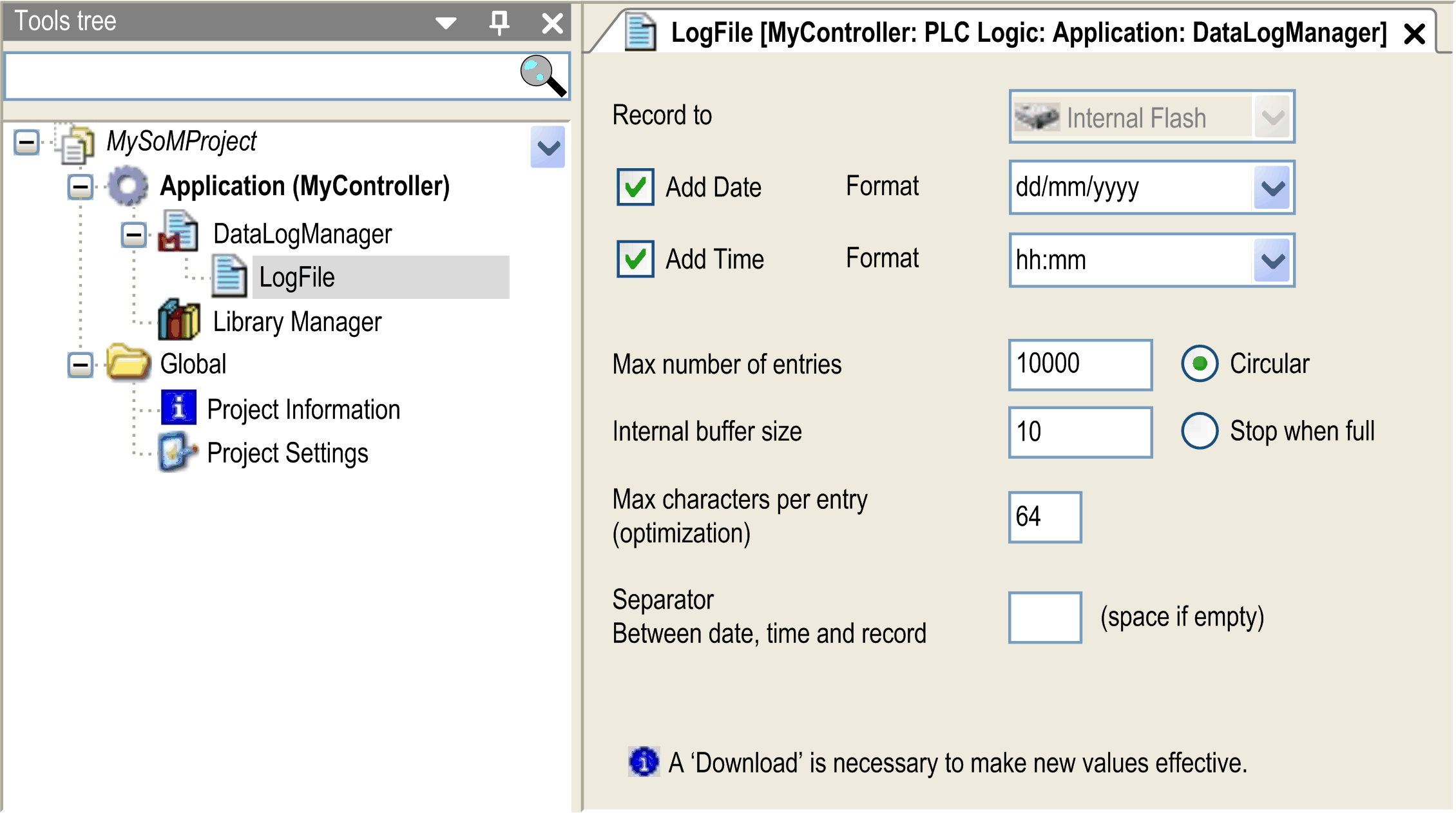The width and height of the screenshot is (1456, 813).
Task: Click the LogFile document icon
Action: click(229, 277)
